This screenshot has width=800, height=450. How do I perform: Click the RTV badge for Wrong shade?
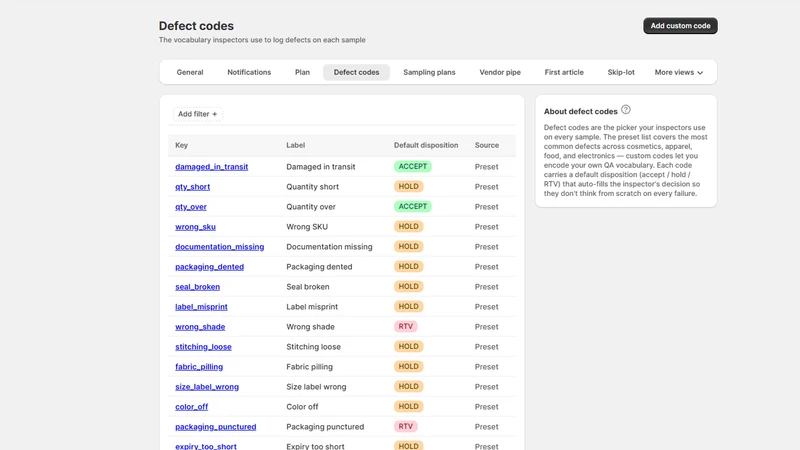click(x=406, y=327)
